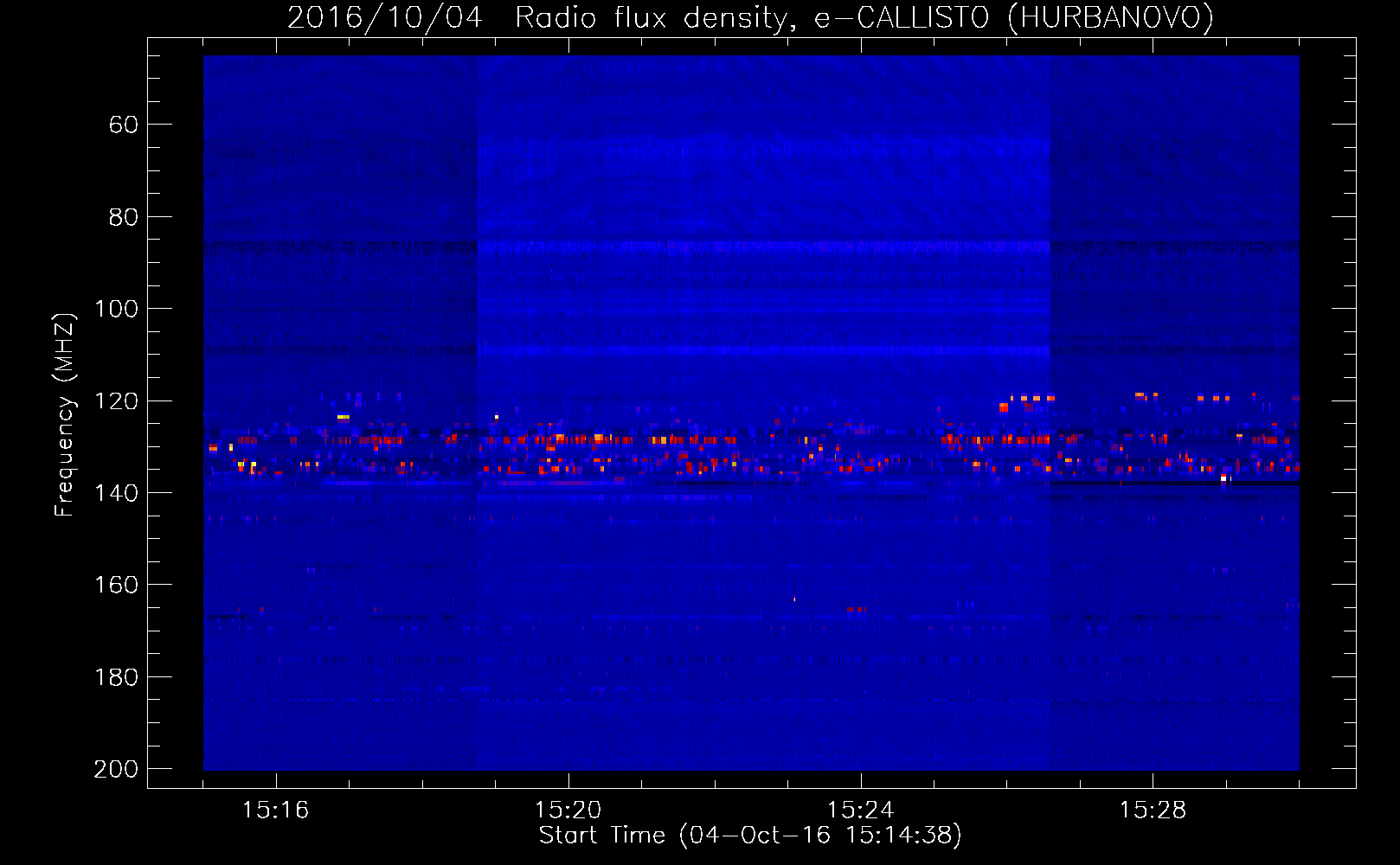
Task: Click the 15:16 time tick label
Action: [x=276, y=811]
